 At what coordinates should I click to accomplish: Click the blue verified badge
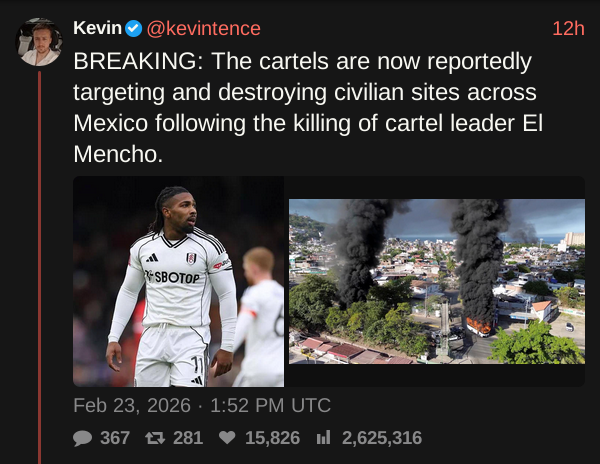point(134,29)
